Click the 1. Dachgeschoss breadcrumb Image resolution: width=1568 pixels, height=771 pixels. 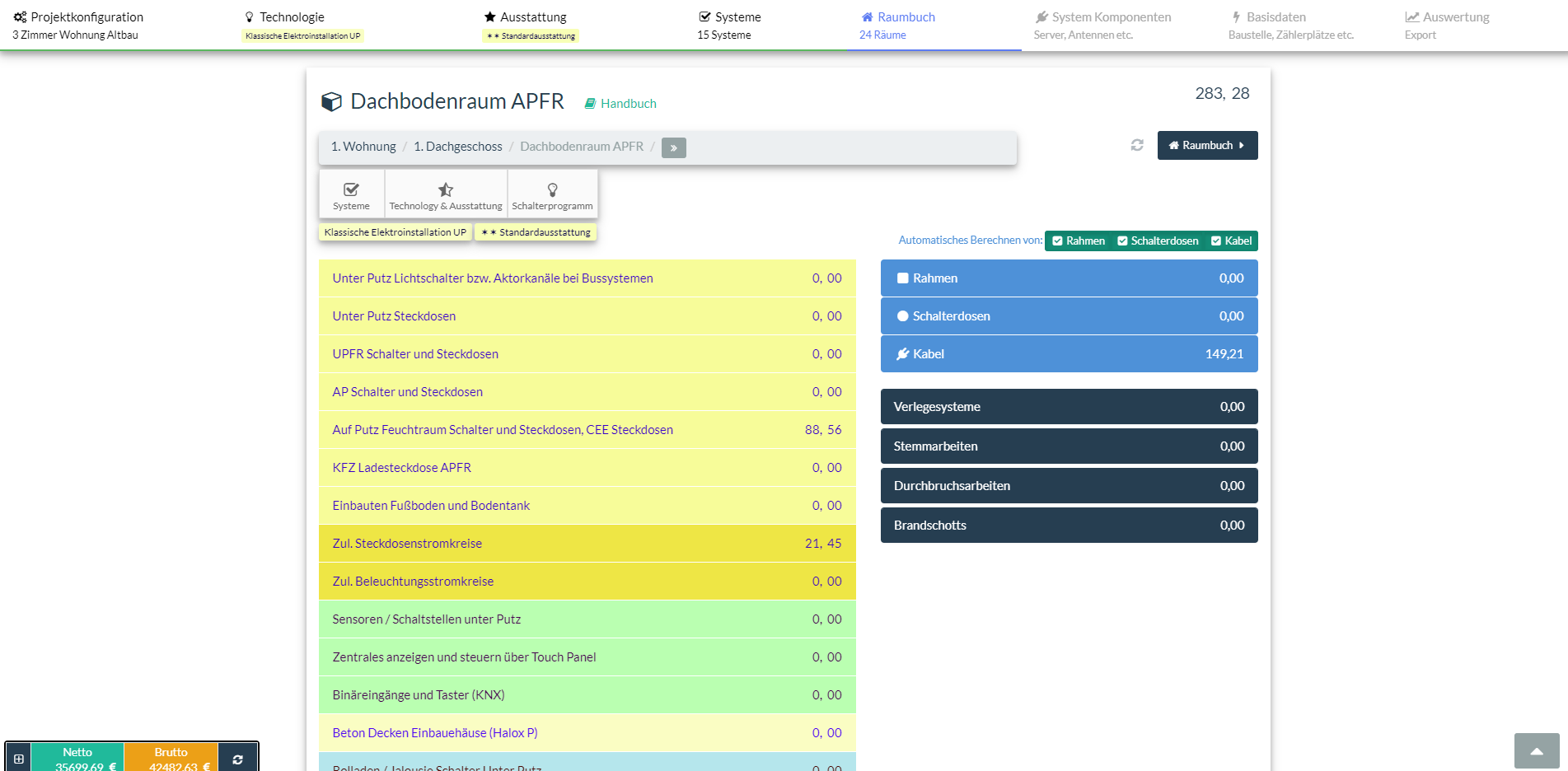[458, 147]
